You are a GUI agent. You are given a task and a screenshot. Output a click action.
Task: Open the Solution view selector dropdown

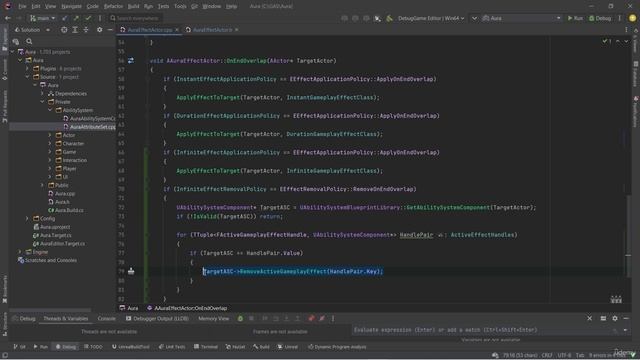click(x=32, y=30)
